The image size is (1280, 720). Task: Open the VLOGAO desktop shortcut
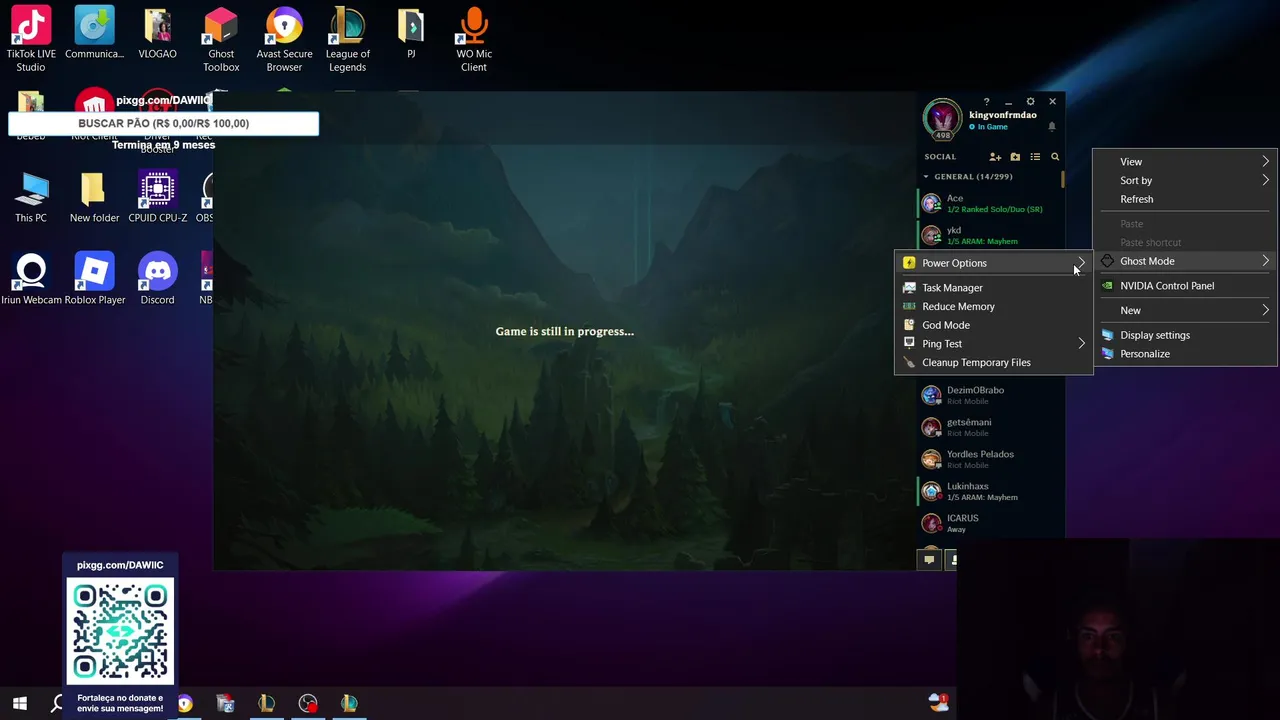[157, 35]
